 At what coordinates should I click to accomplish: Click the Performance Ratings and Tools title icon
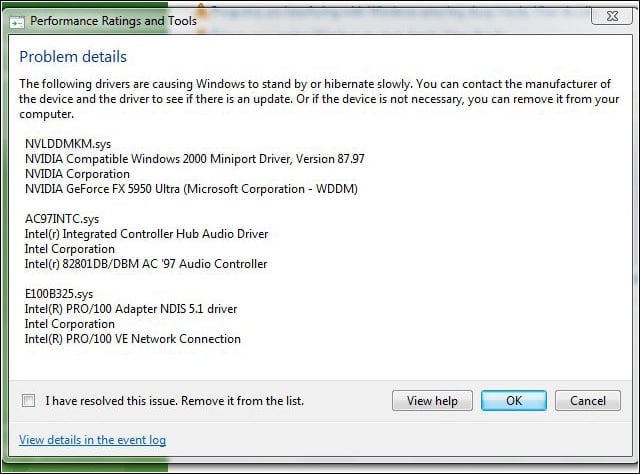pyautogui.click(x=17, y=22)
